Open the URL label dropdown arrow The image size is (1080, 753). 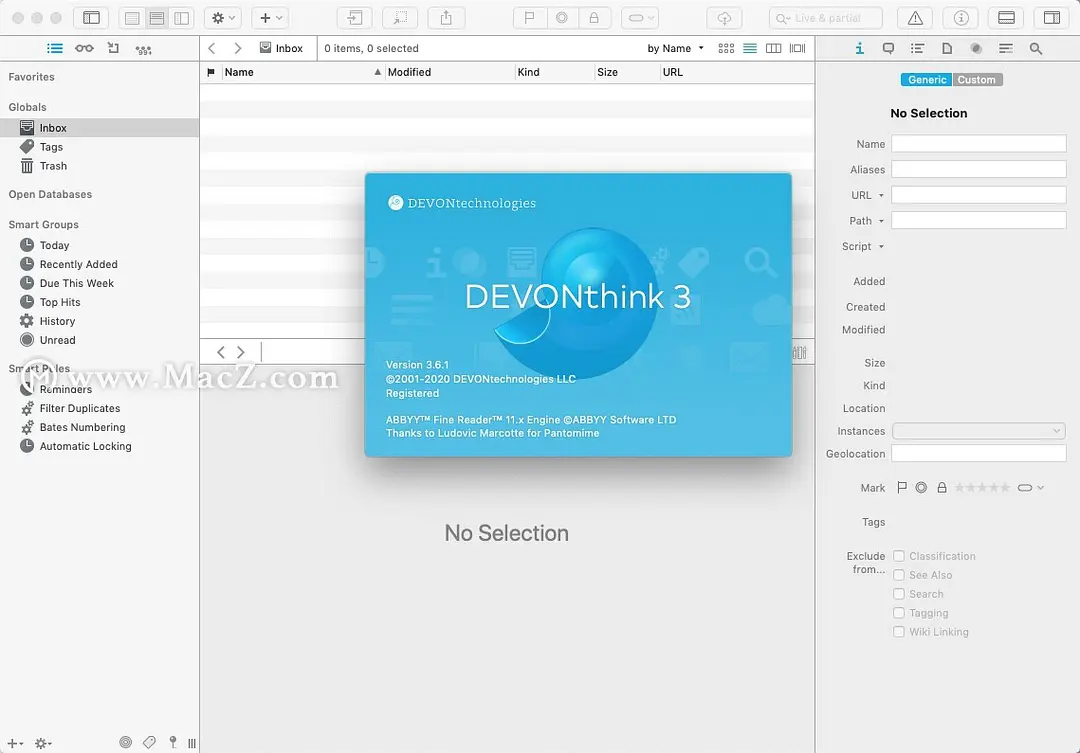[881, 196]
